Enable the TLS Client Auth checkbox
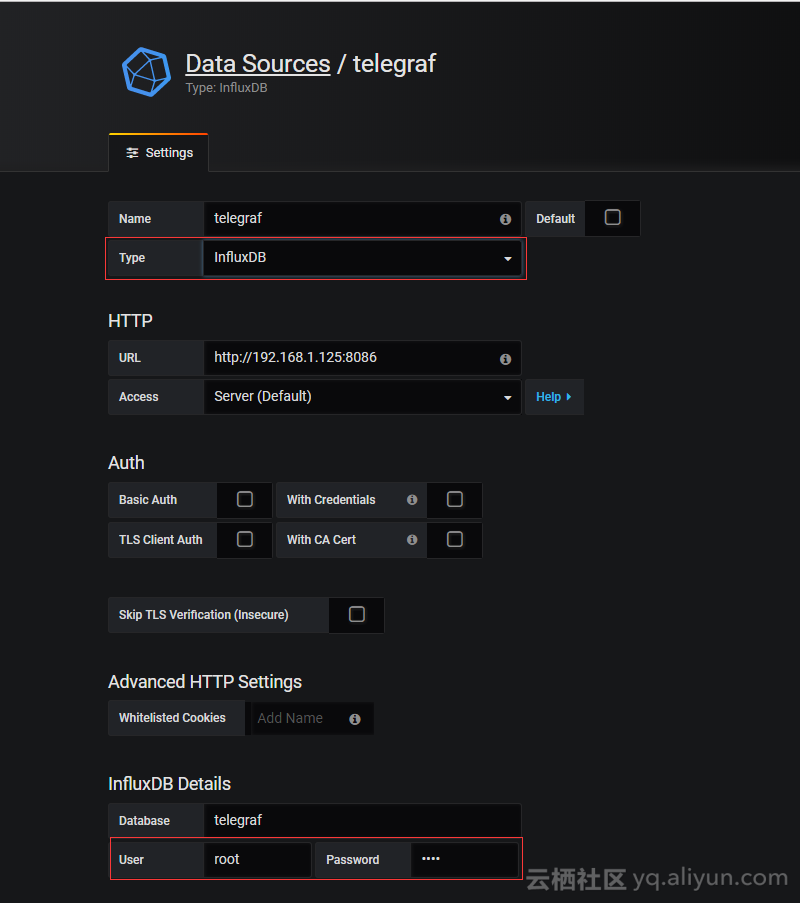Image resolution: width=800 pixels, height=903 pixels. [x=245, y=539]
